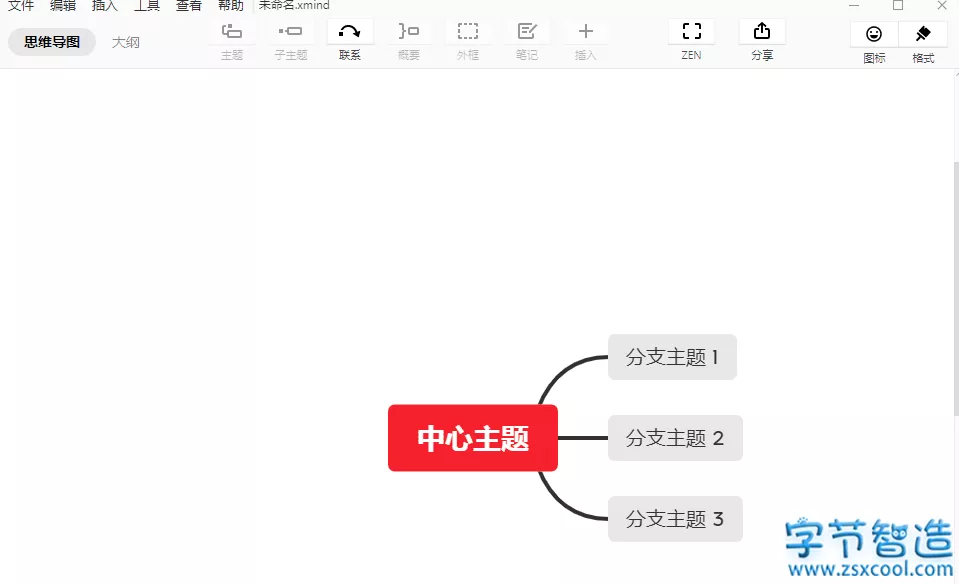Open the 工具 (Tools) menu
959x584 pixels.
147,6
